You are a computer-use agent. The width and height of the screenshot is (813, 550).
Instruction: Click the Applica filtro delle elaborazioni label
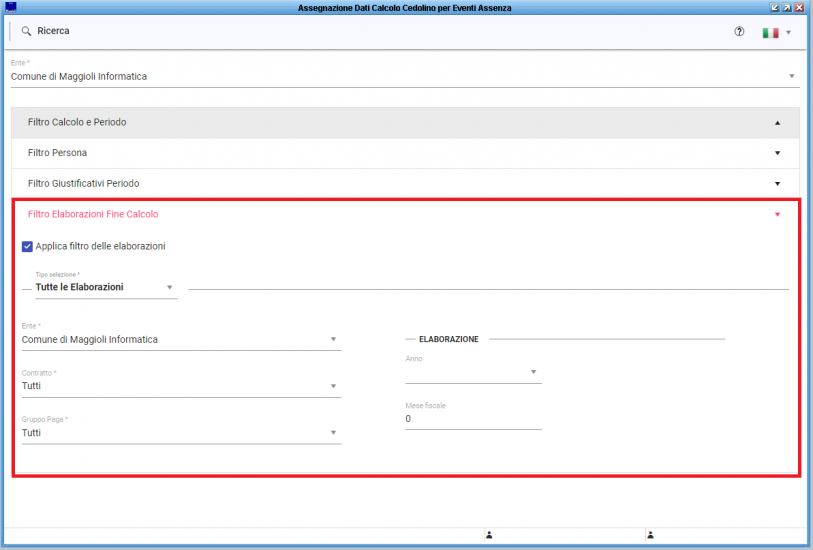point(101,246)
